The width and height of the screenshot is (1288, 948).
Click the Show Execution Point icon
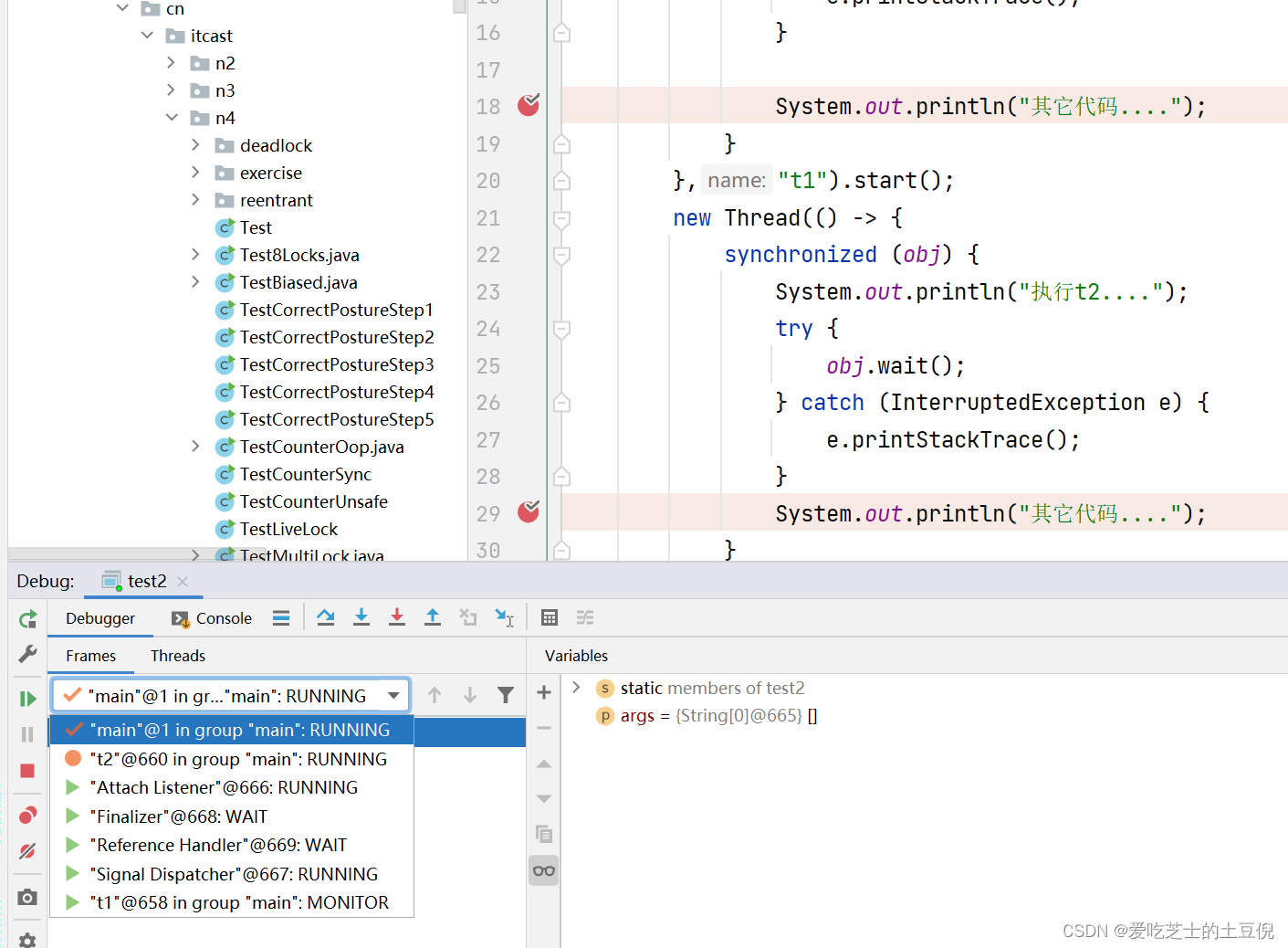(x=281, y=618)
